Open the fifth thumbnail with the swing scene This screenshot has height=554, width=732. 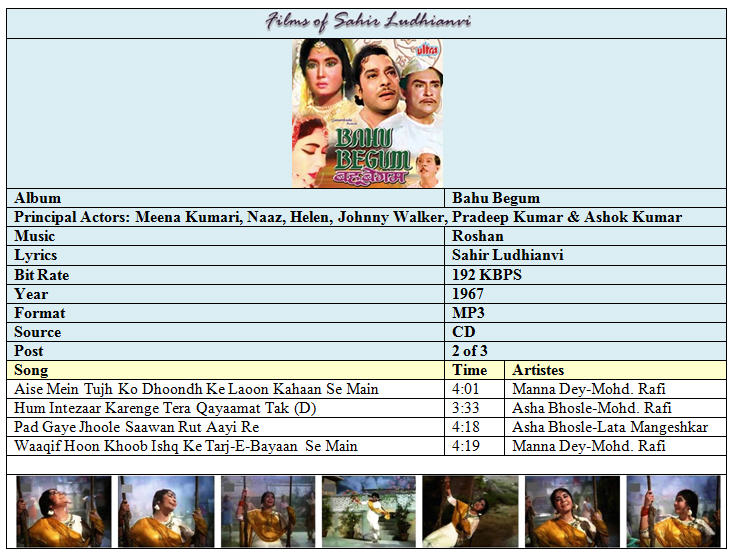click(470, 512)
